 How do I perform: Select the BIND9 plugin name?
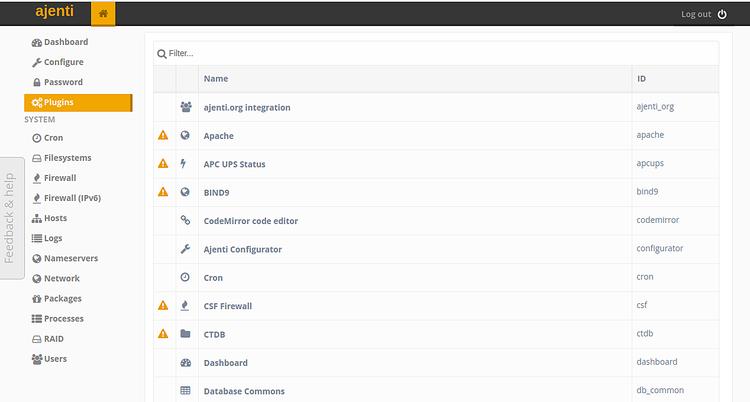[216, 192]
